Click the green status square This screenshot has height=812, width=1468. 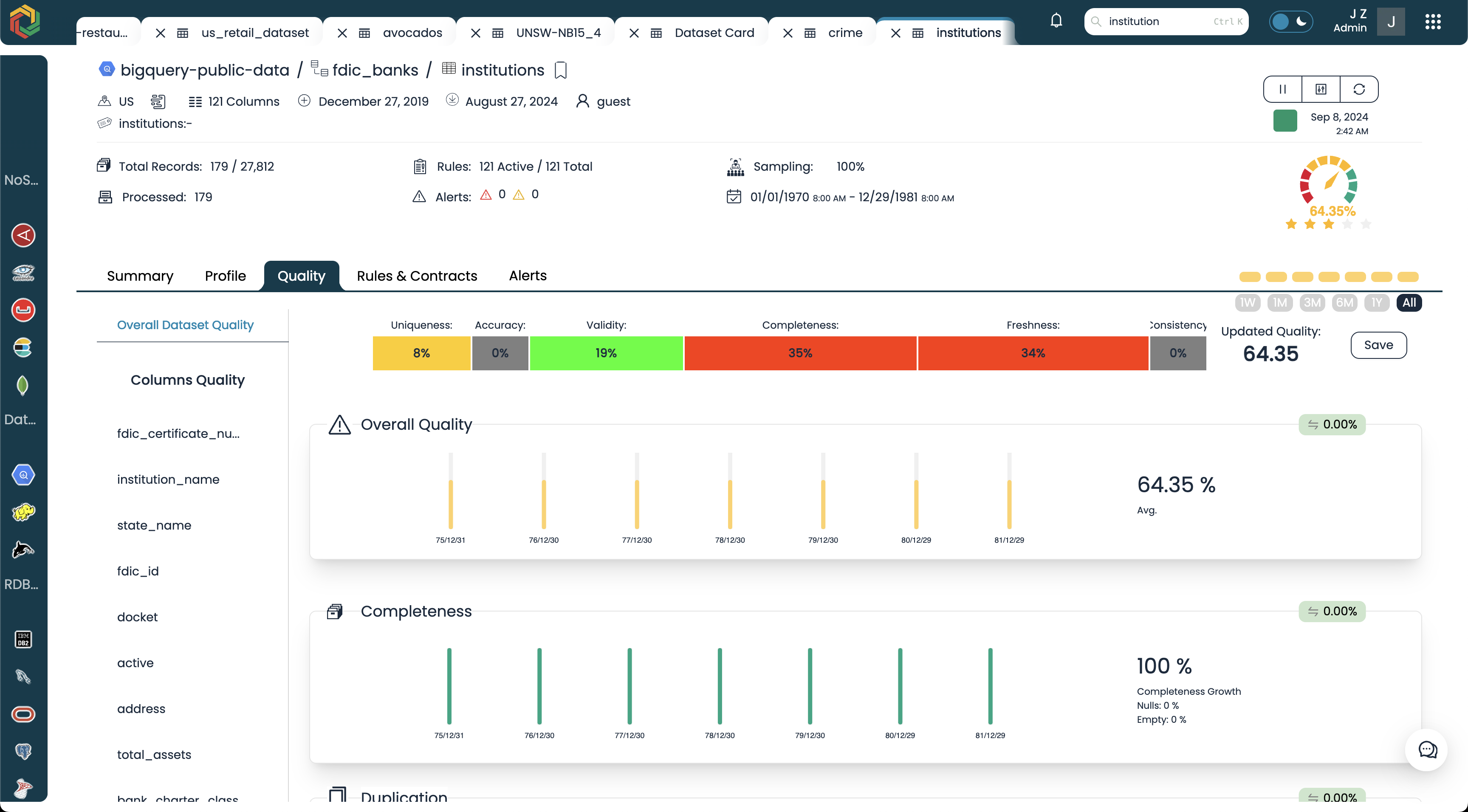1284,121
